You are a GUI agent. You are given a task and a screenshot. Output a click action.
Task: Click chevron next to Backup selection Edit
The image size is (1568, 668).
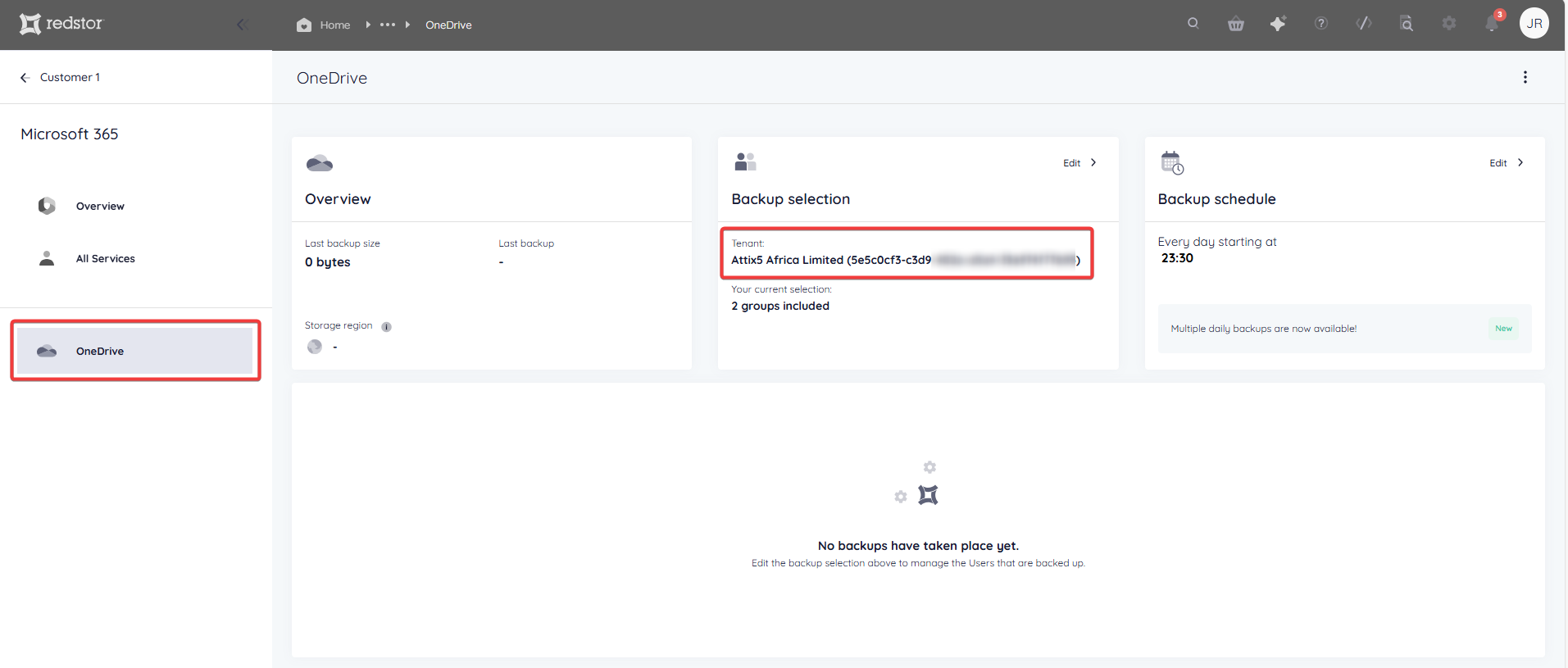(x=1093, y=162)
